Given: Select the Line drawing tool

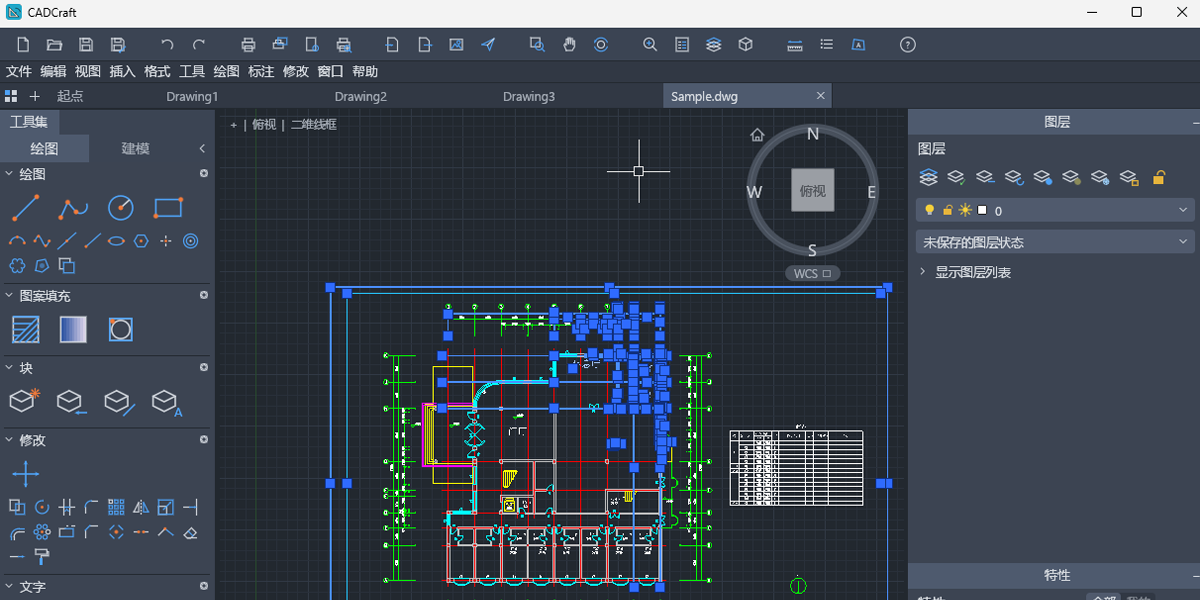Looking at the screenshot, I should [25, 208].
